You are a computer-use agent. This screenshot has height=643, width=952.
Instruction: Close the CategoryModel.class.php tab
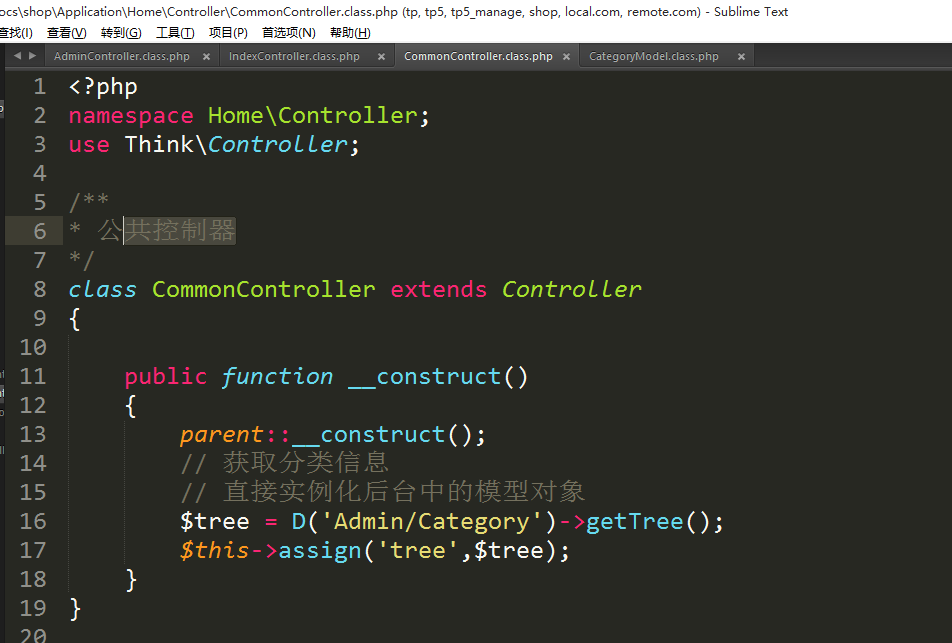click(x=741, y=57)
